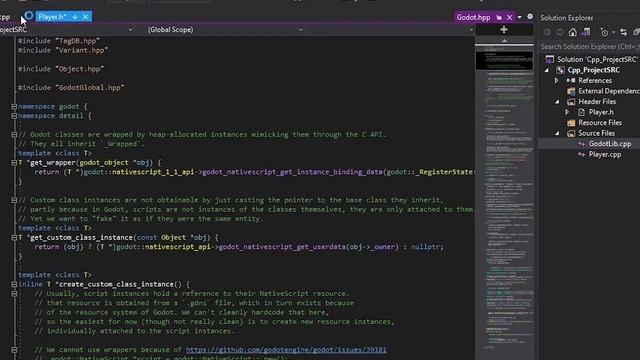Click the highlighted viewport in code minimap

tap(504, 60)
